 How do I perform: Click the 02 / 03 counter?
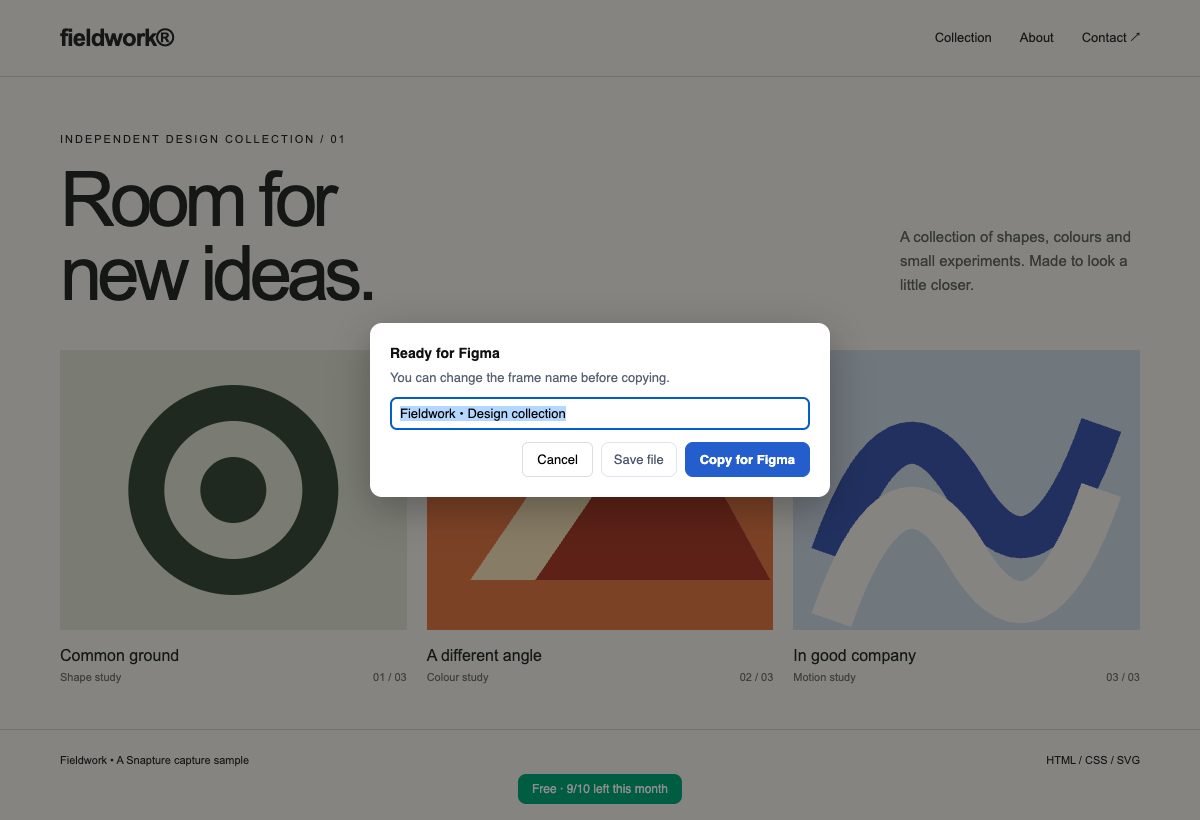click(x=756, y=677)
